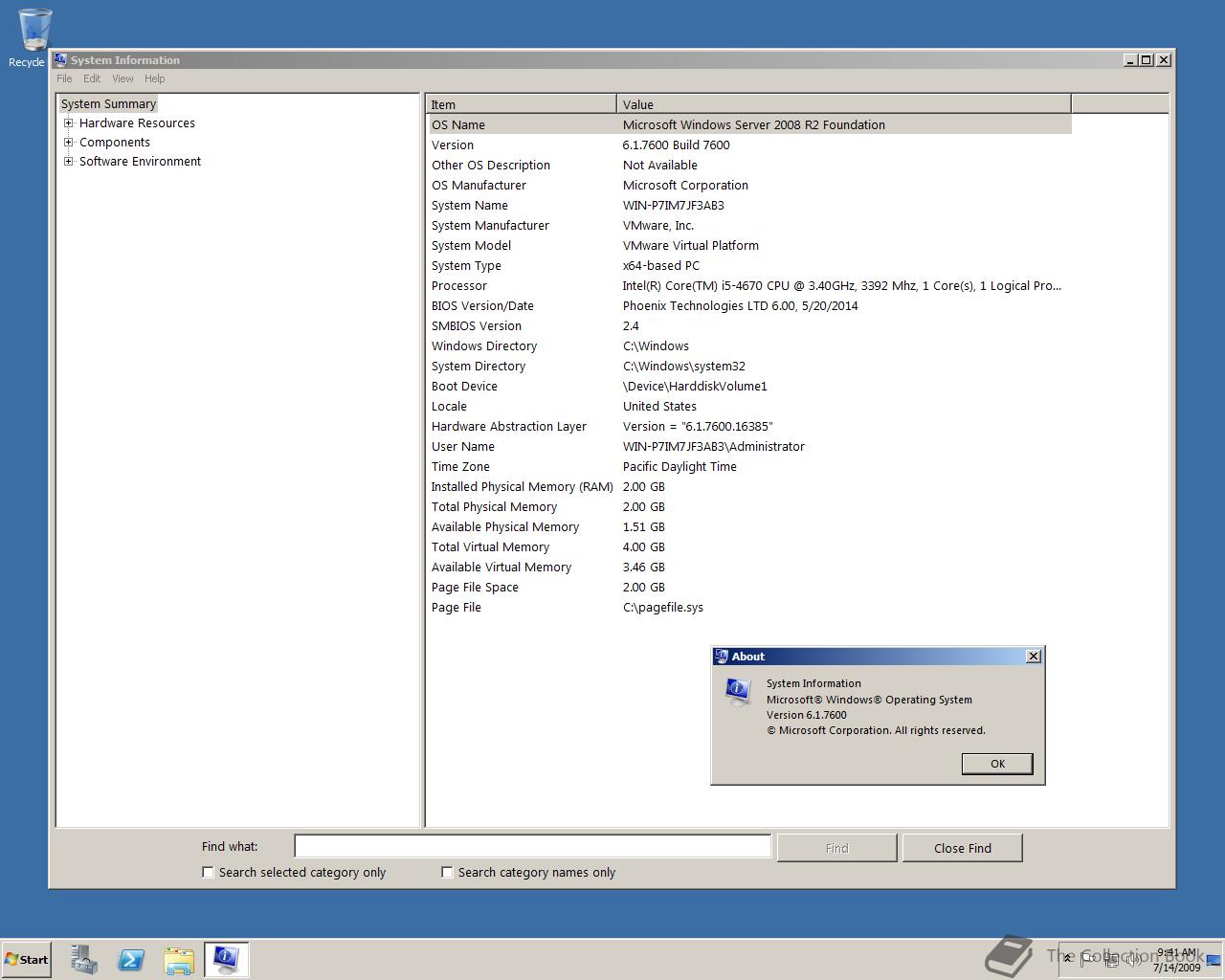This screenshot has height=980, width=1225.
Task: Select the Software Environment tree label
Action: point(140,161)
